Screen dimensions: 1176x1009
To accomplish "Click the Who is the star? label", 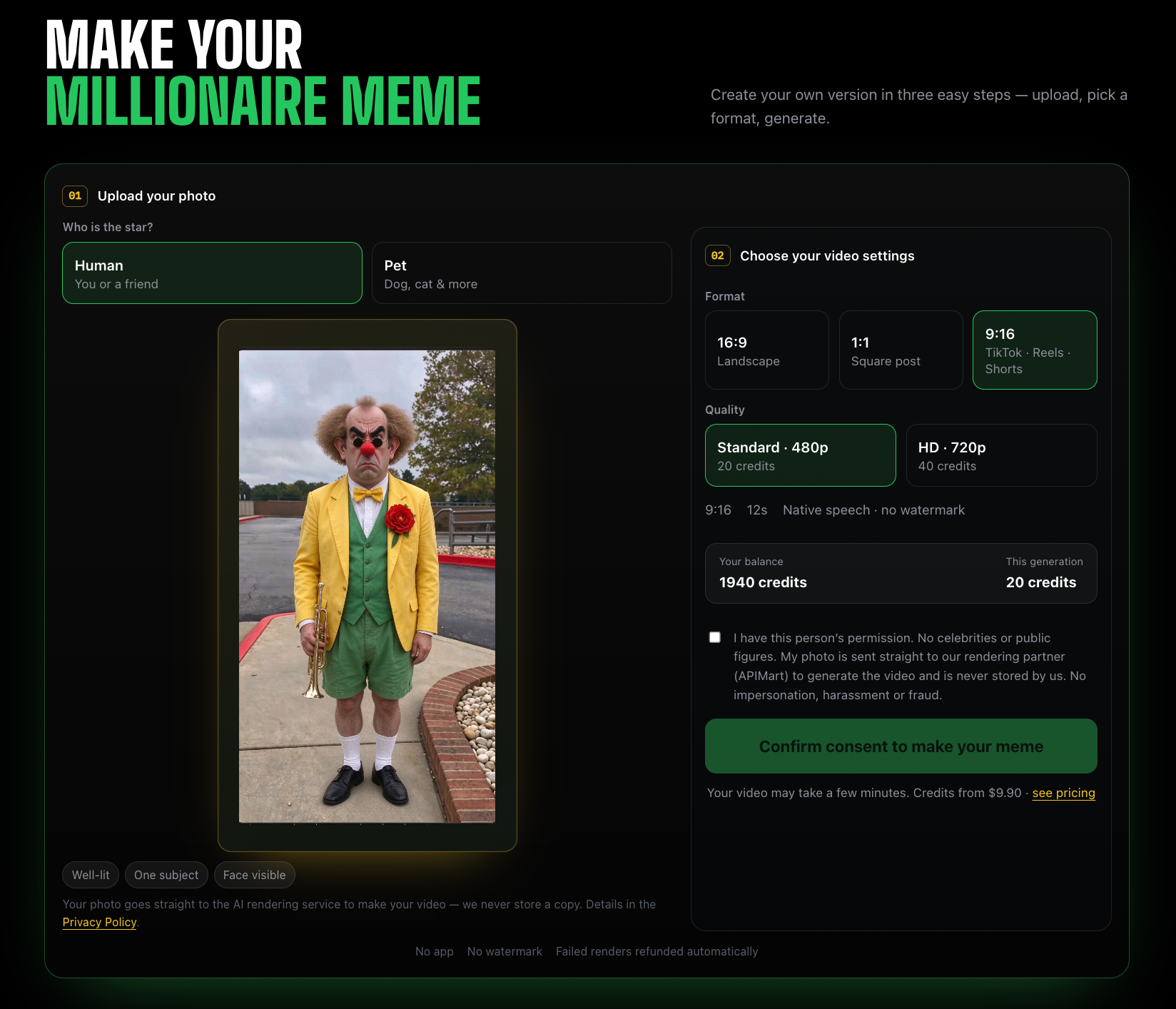I will tap(108, 227).
